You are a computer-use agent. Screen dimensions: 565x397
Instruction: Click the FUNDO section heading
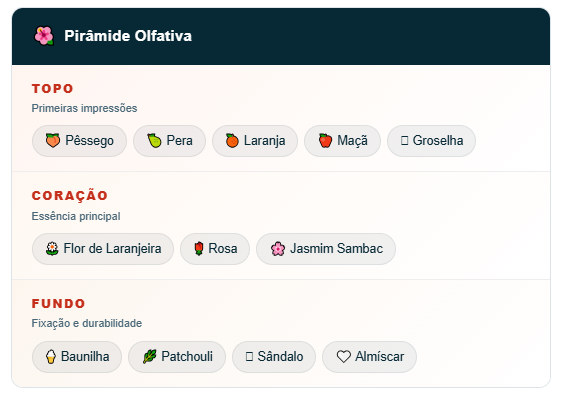[58, 303]
